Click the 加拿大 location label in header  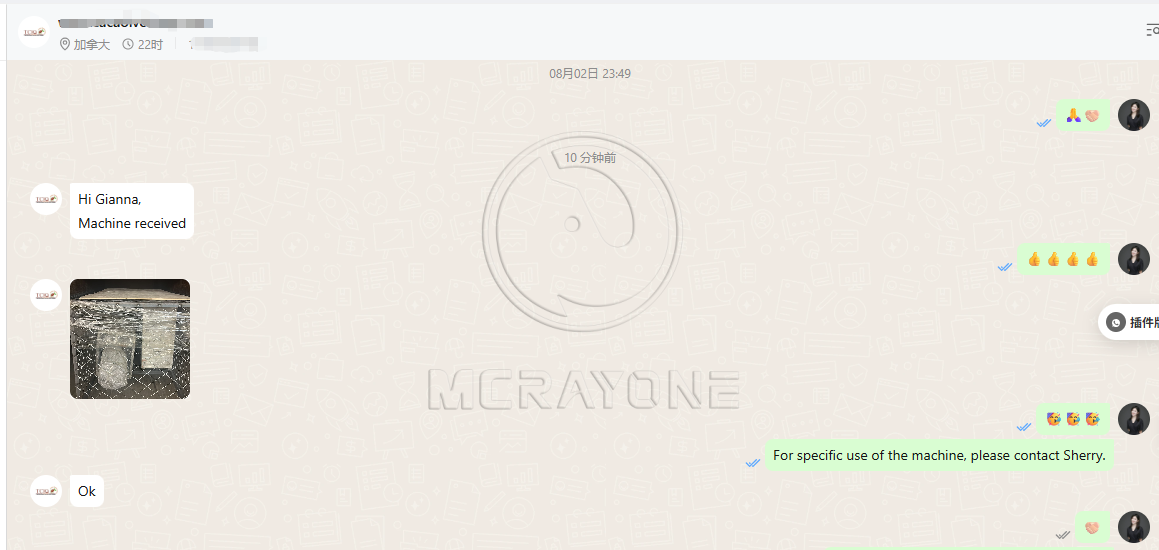[92, 44]
